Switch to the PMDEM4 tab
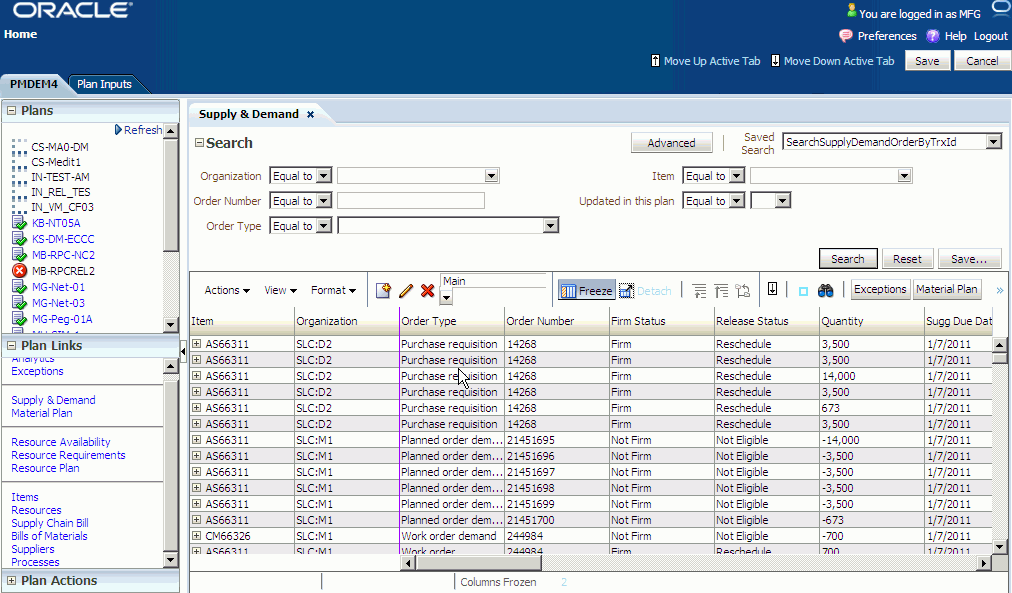Image resolution: width=1012 pixels, height=593 pixels. click(34, 84)
